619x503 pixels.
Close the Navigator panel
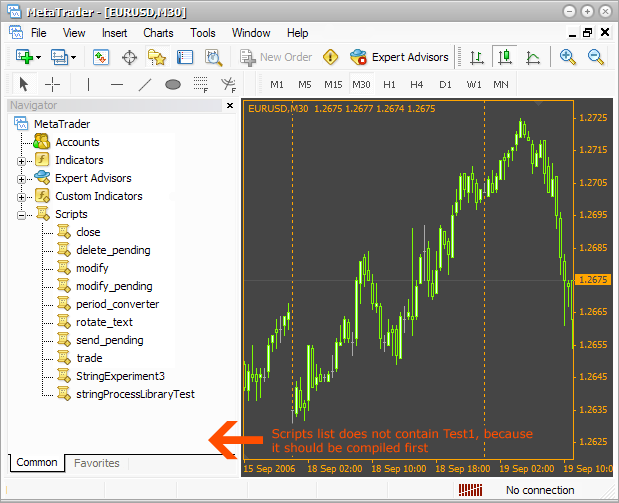point(230,105)
